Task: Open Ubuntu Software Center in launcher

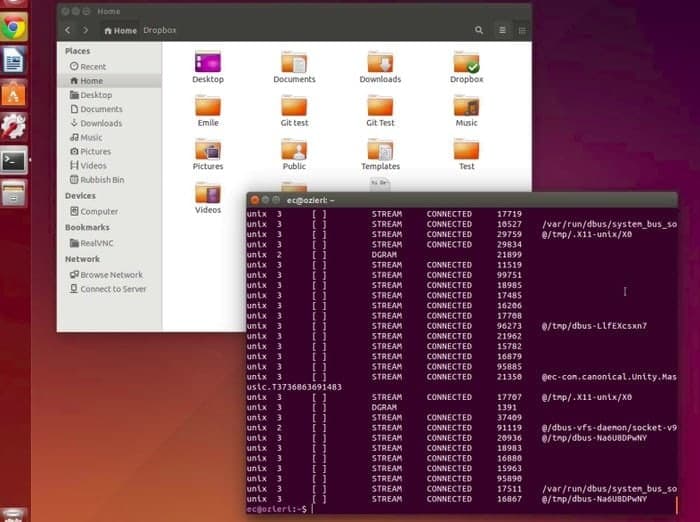Action: coord(14,93)
